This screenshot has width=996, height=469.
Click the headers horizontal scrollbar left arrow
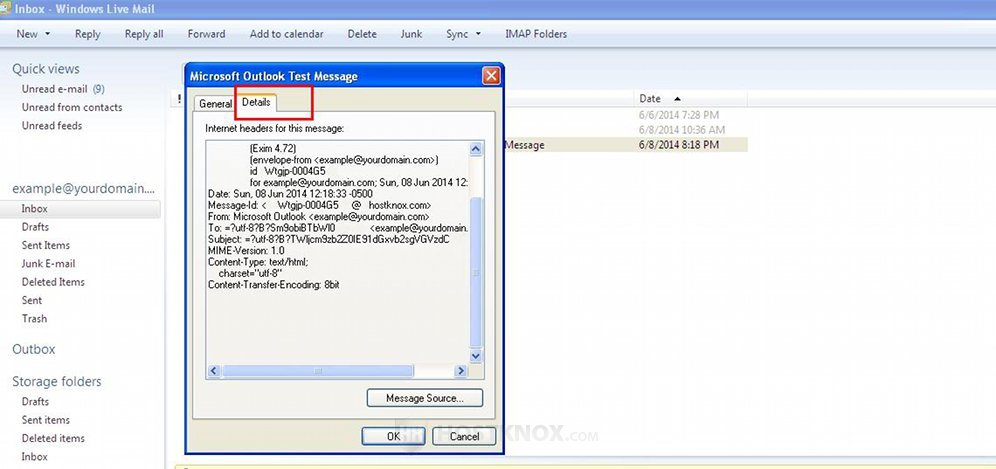click(x=213, y=370)
